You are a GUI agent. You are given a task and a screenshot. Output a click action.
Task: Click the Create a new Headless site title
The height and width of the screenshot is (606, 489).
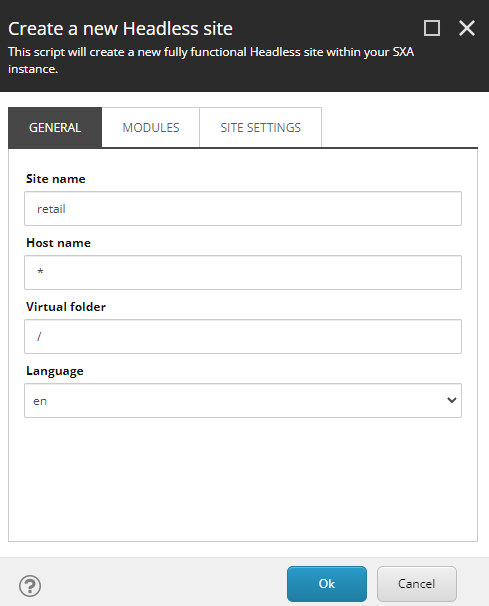120,29
